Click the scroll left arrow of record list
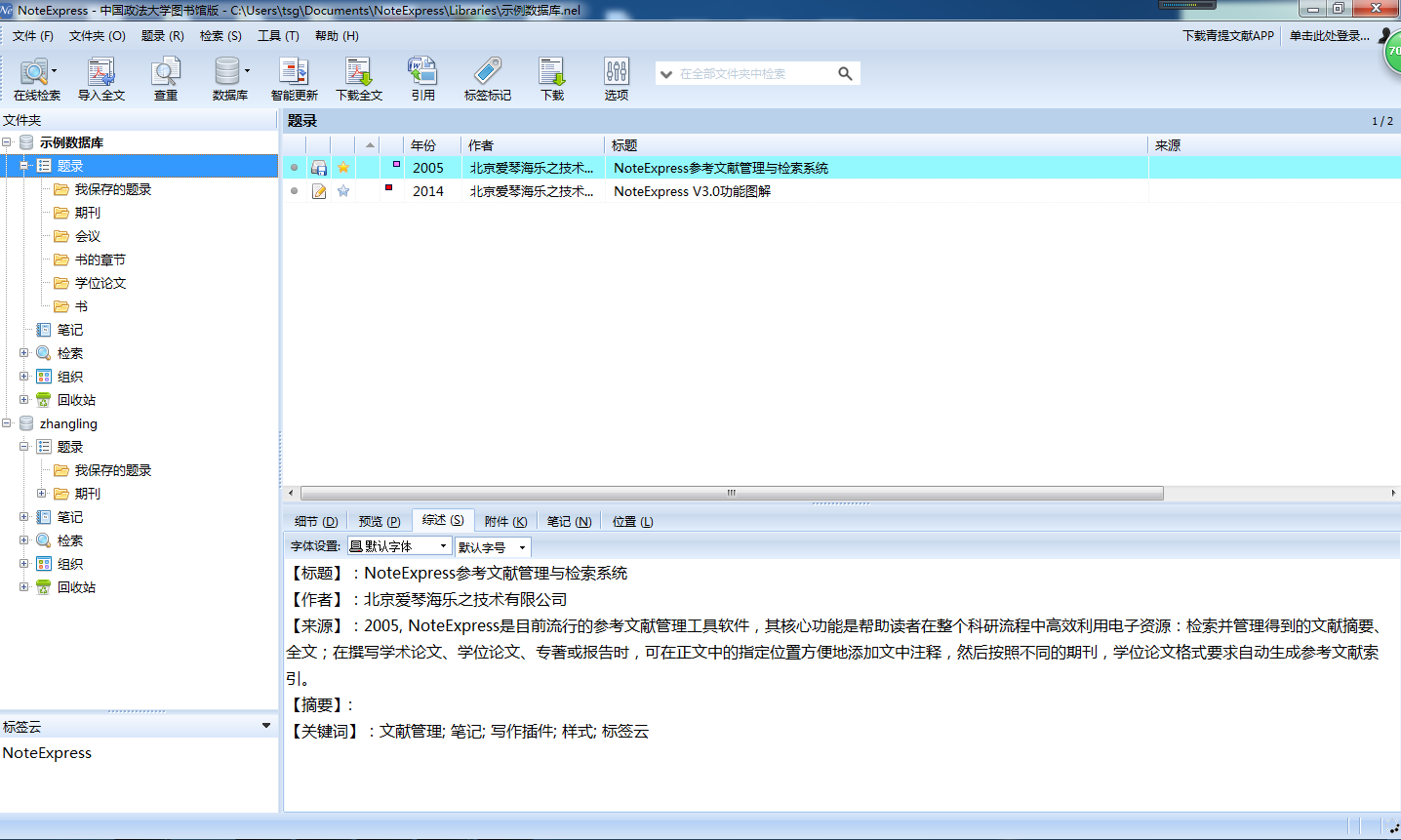 click(x=291, y=494)
